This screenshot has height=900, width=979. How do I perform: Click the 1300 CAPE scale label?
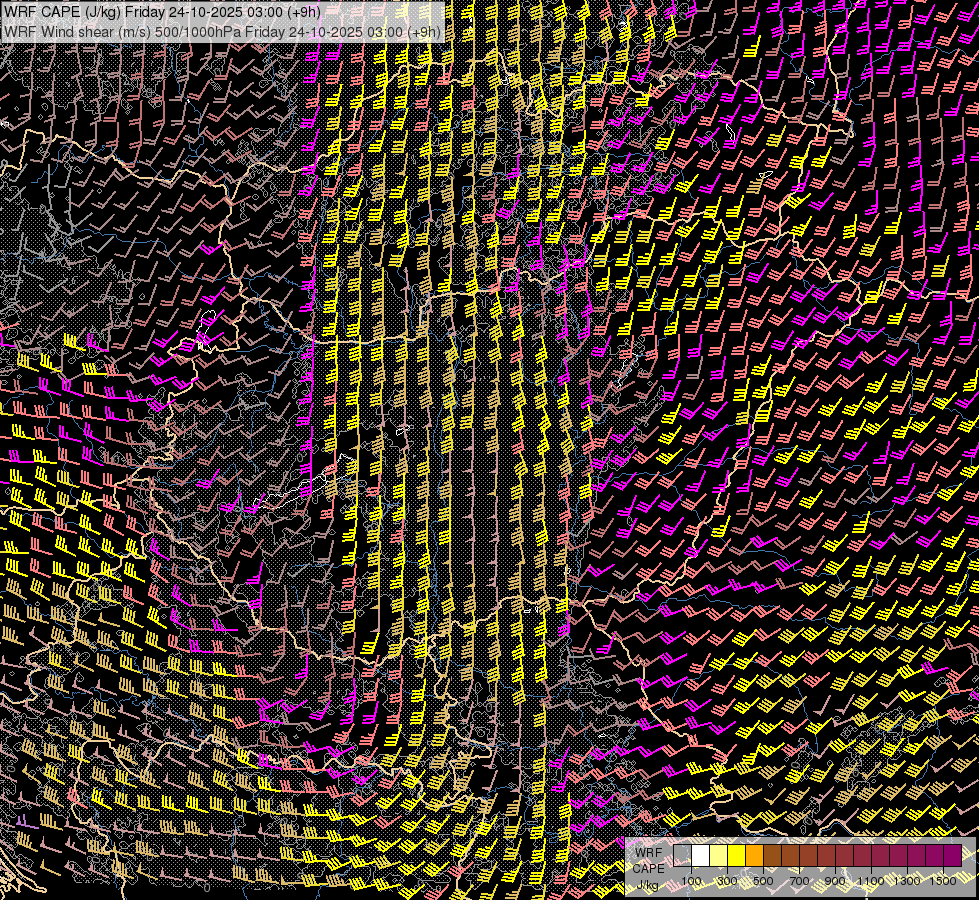coord(907,881)
